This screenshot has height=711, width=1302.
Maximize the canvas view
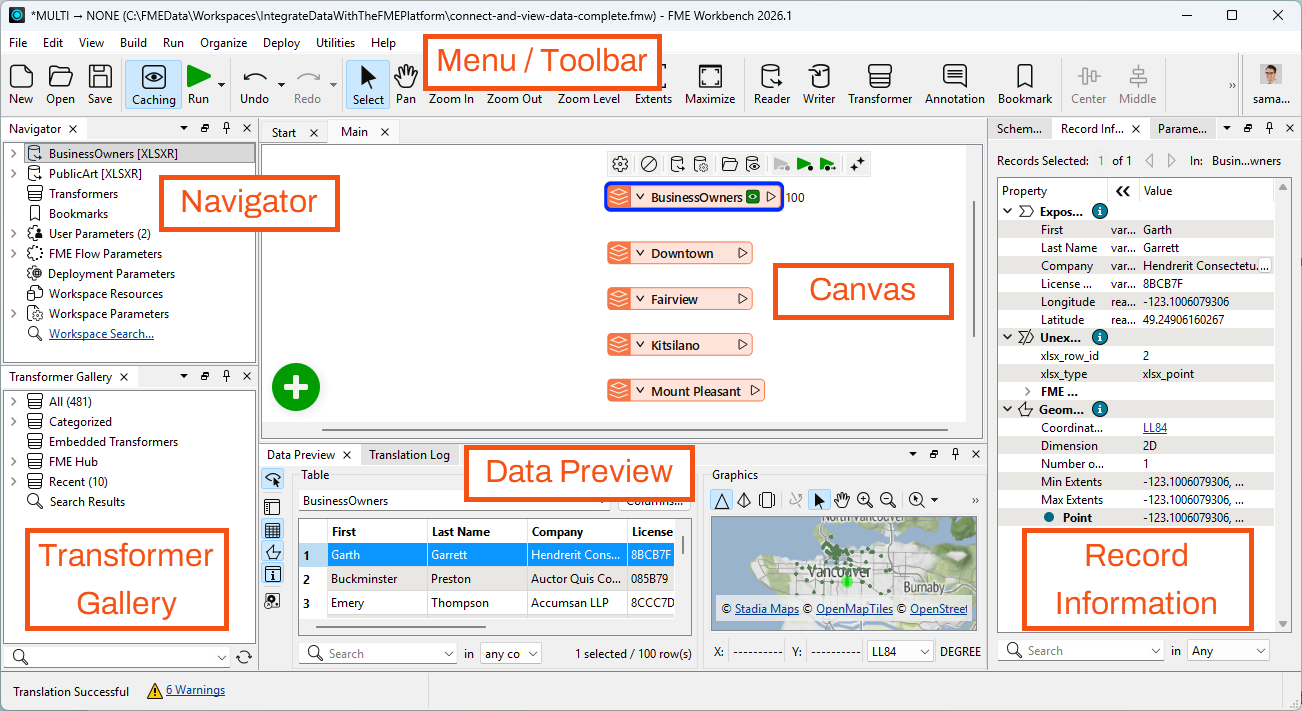click(710, 84)
